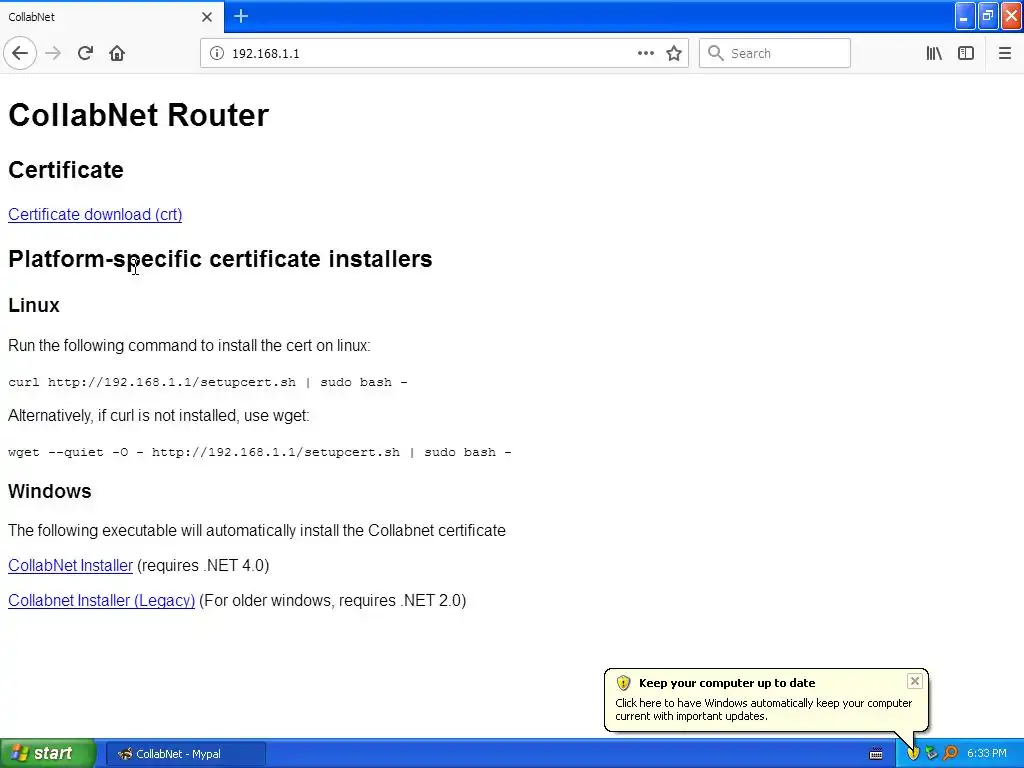
Task: Open the Library bookshelf icon
Action: click(x=934, y=53)
